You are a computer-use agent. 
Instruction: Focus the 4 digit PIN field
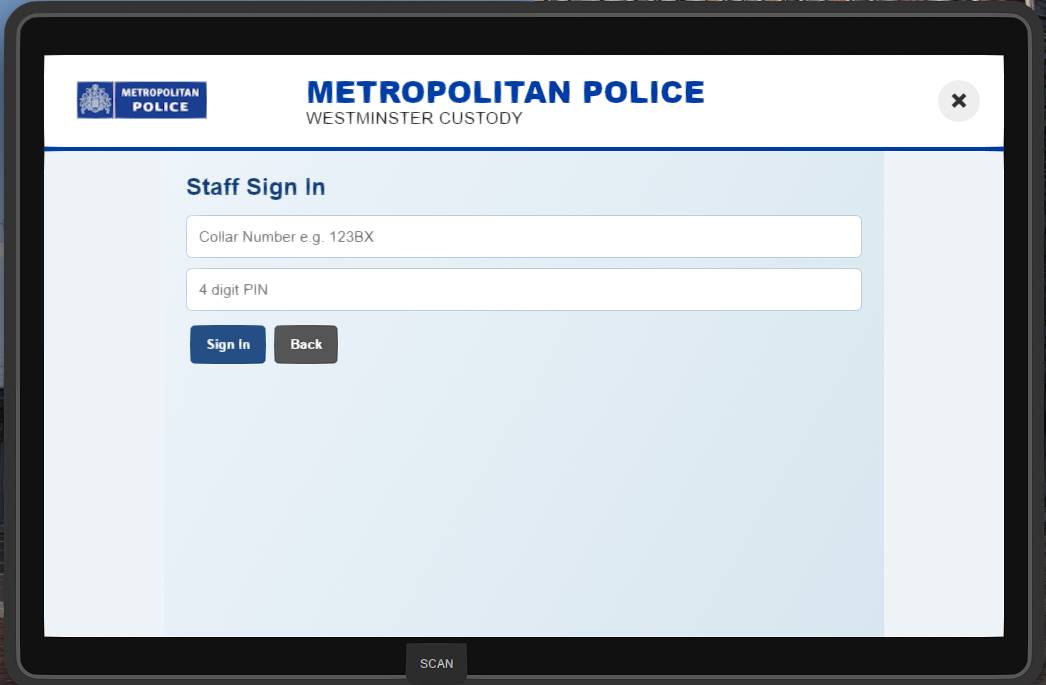coord(524,289)
